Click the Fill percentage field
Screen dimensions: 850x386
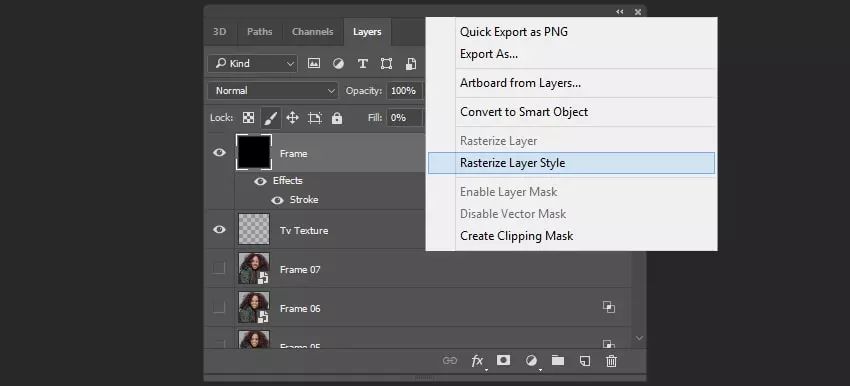(x=404, y=118)
